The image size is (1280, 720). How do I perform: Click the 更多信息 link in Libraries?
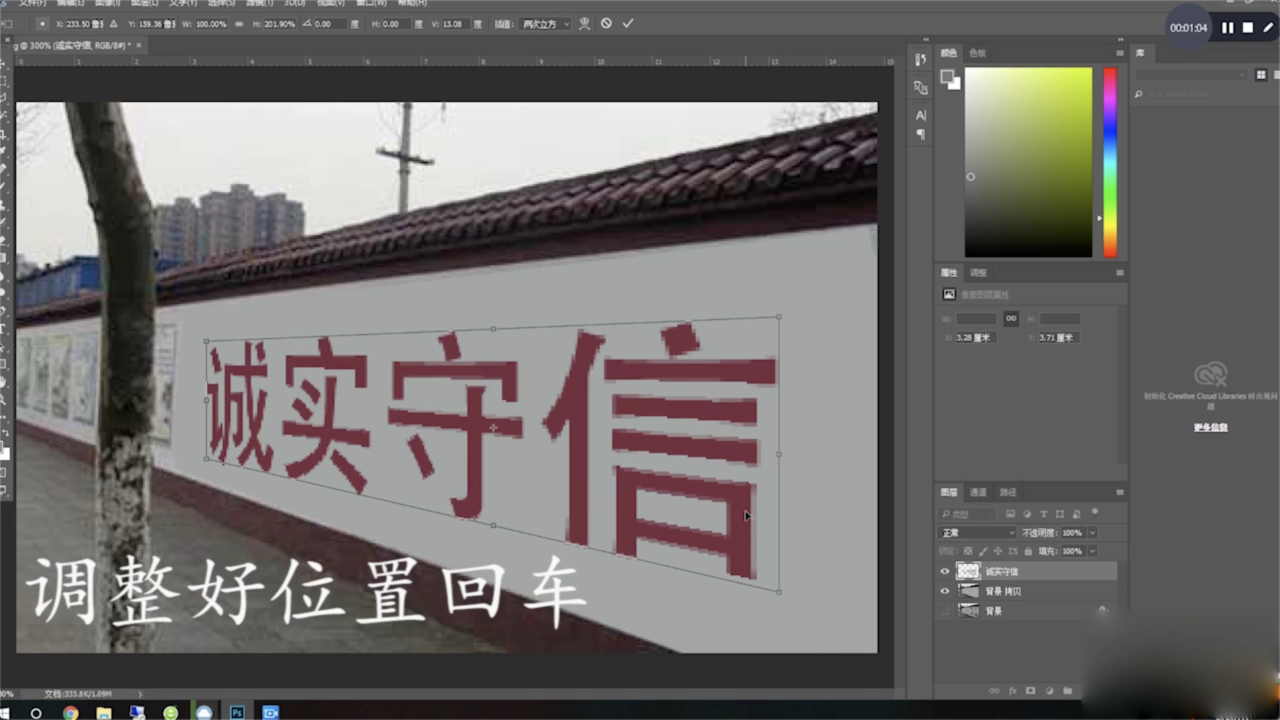coord(1210,427)
